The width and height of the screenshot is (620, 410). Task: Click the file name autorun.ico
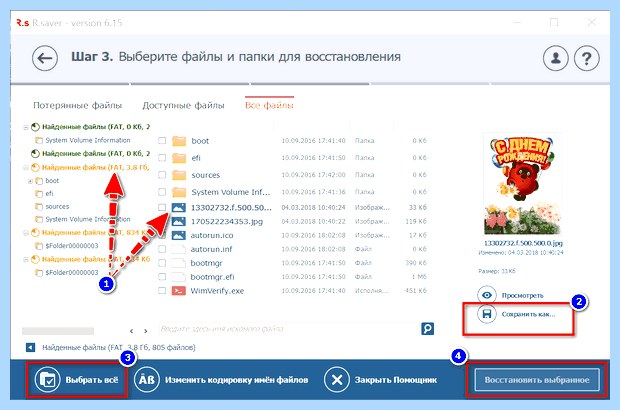tap(212, 235)
